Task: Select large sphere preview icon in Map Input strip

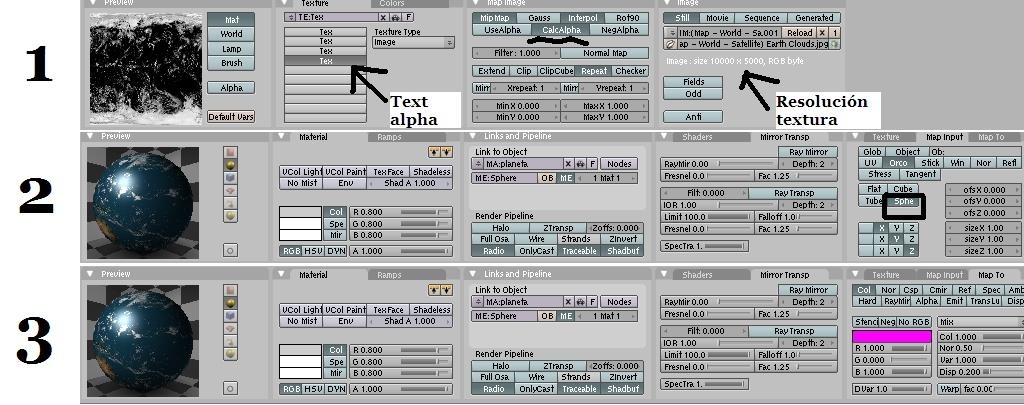Action: (231, 216)
